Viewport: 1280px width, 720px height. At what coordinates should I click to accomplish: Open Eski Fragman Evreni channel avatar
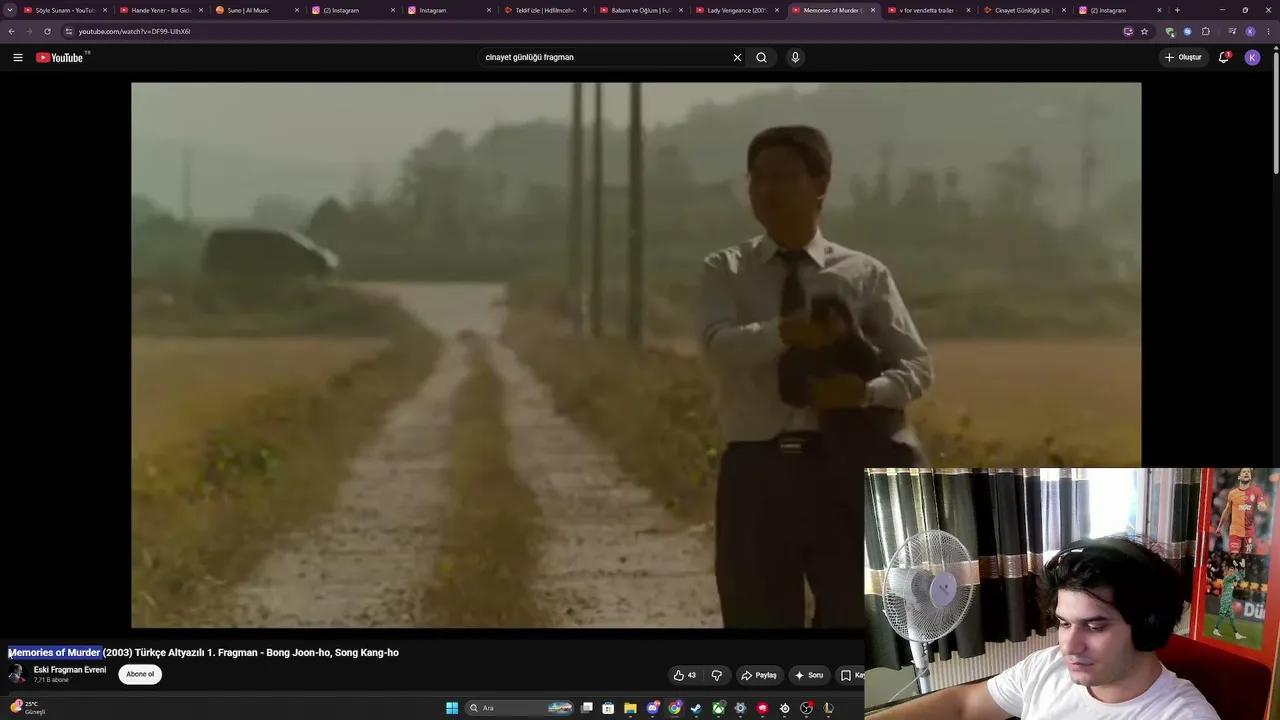pyautogui.click(x=17, y=674)
